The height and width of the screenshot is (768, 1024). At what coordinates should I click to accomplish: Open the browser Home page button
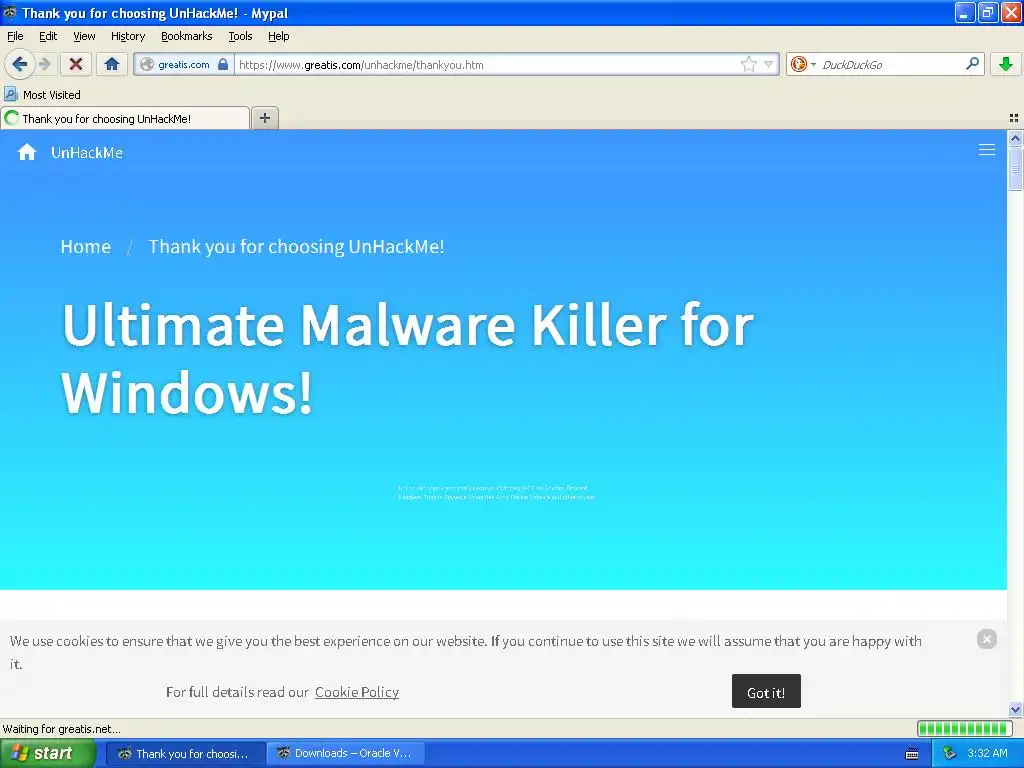coord(112,64)
